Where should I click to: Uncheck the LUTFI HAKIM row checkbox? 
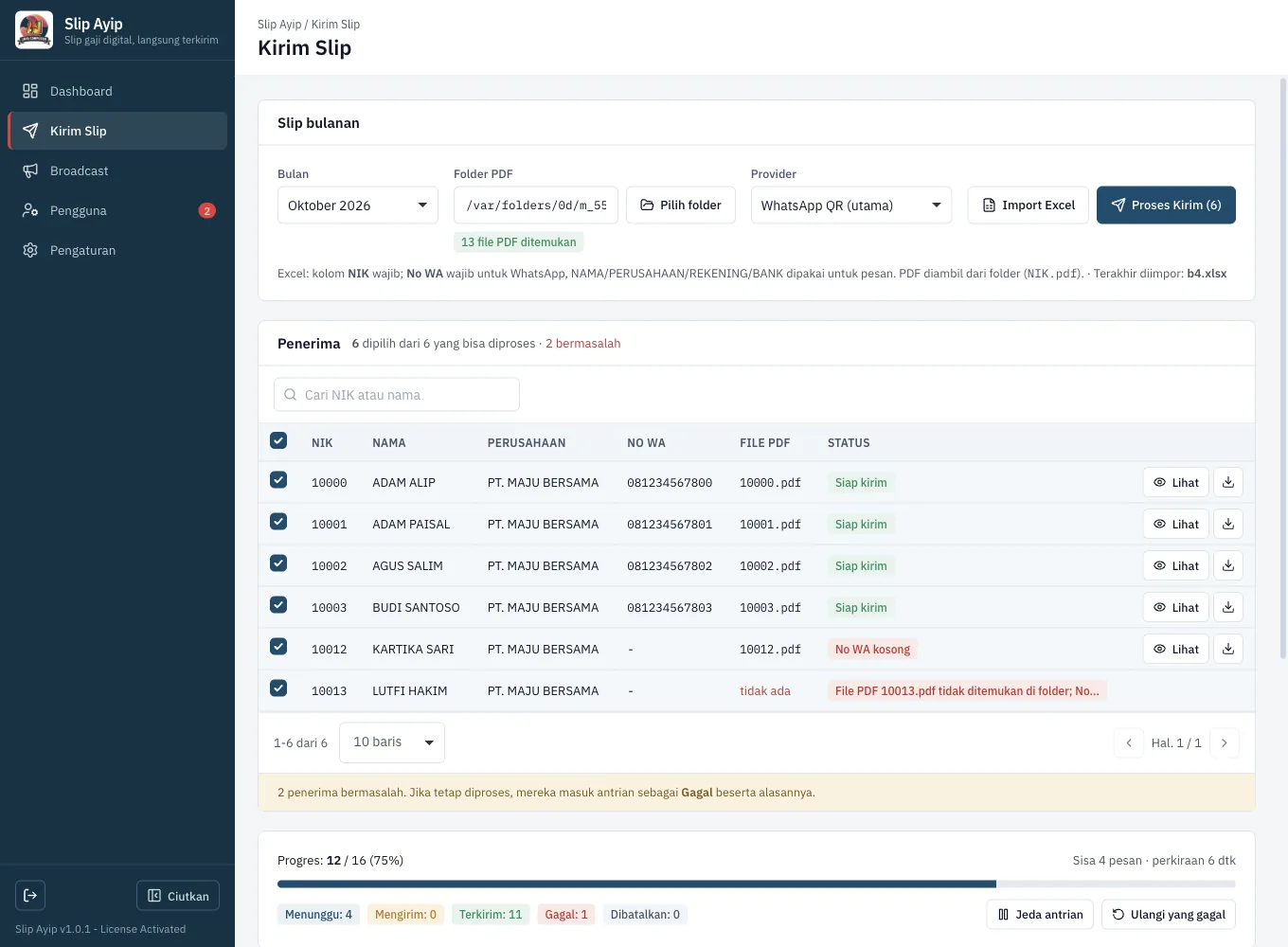click(278, 688)
